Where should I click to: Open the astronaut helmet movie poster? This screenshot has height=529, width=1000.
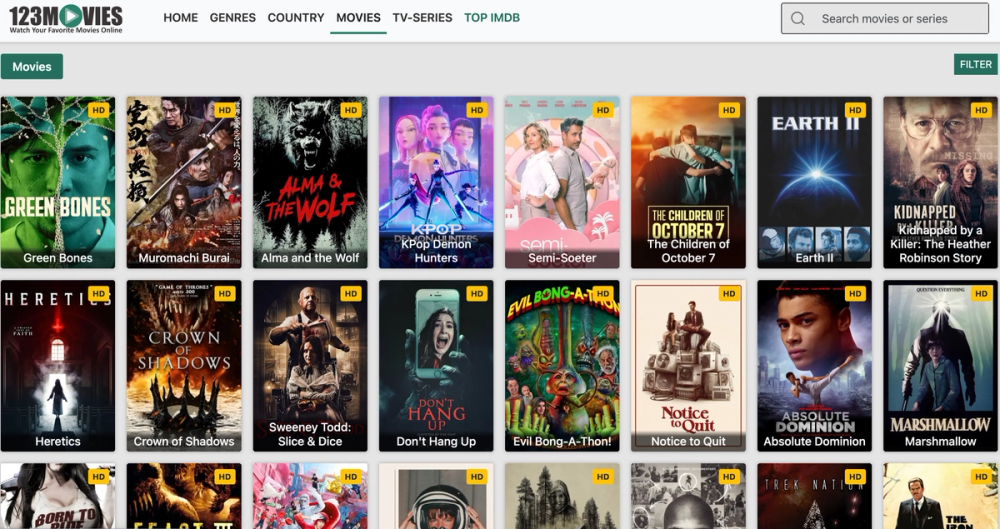pyautogui.click(x=436, y=496)
